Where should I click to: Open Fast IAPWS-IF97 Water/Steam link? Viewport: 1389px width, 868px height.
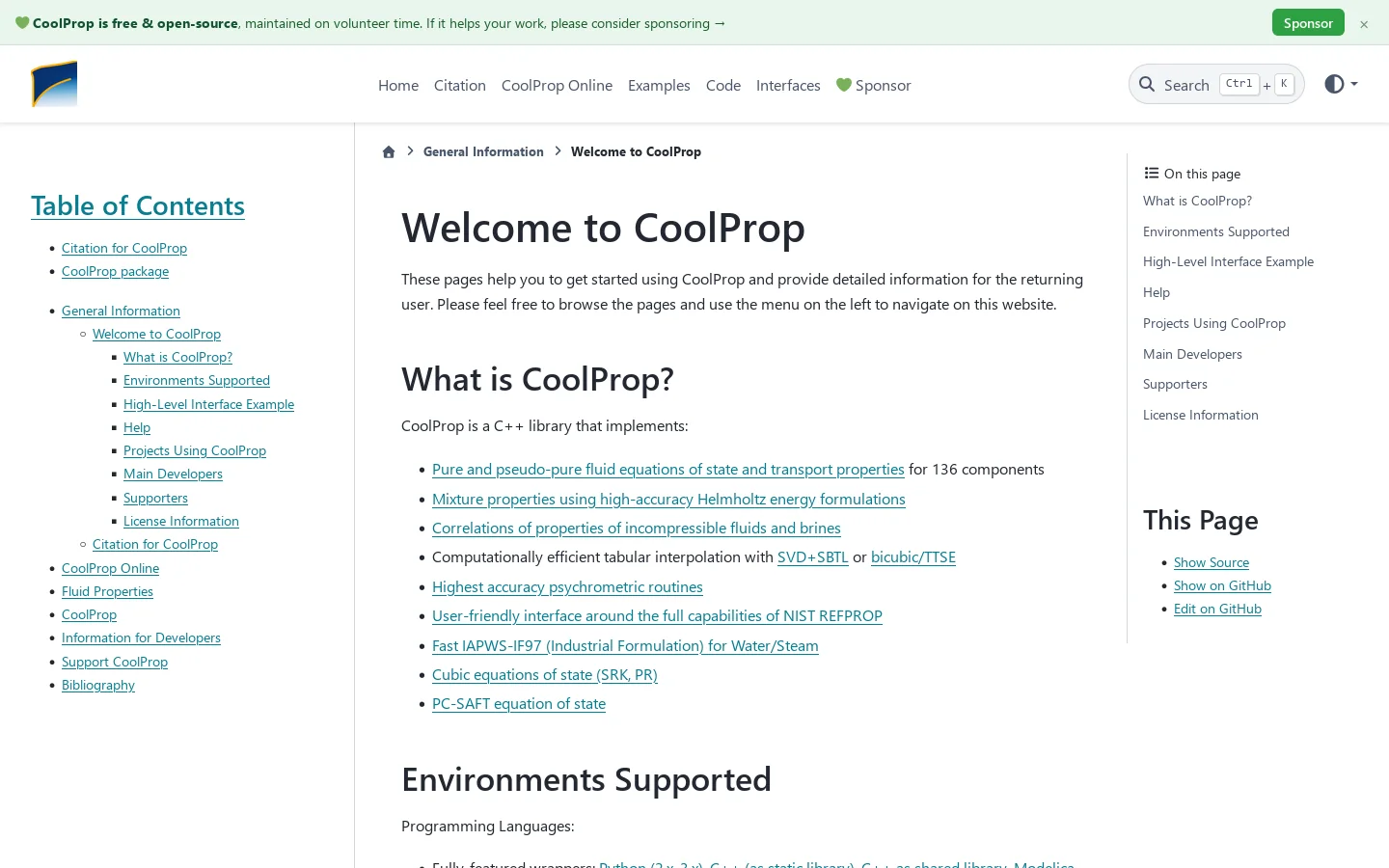coord(625,645)
